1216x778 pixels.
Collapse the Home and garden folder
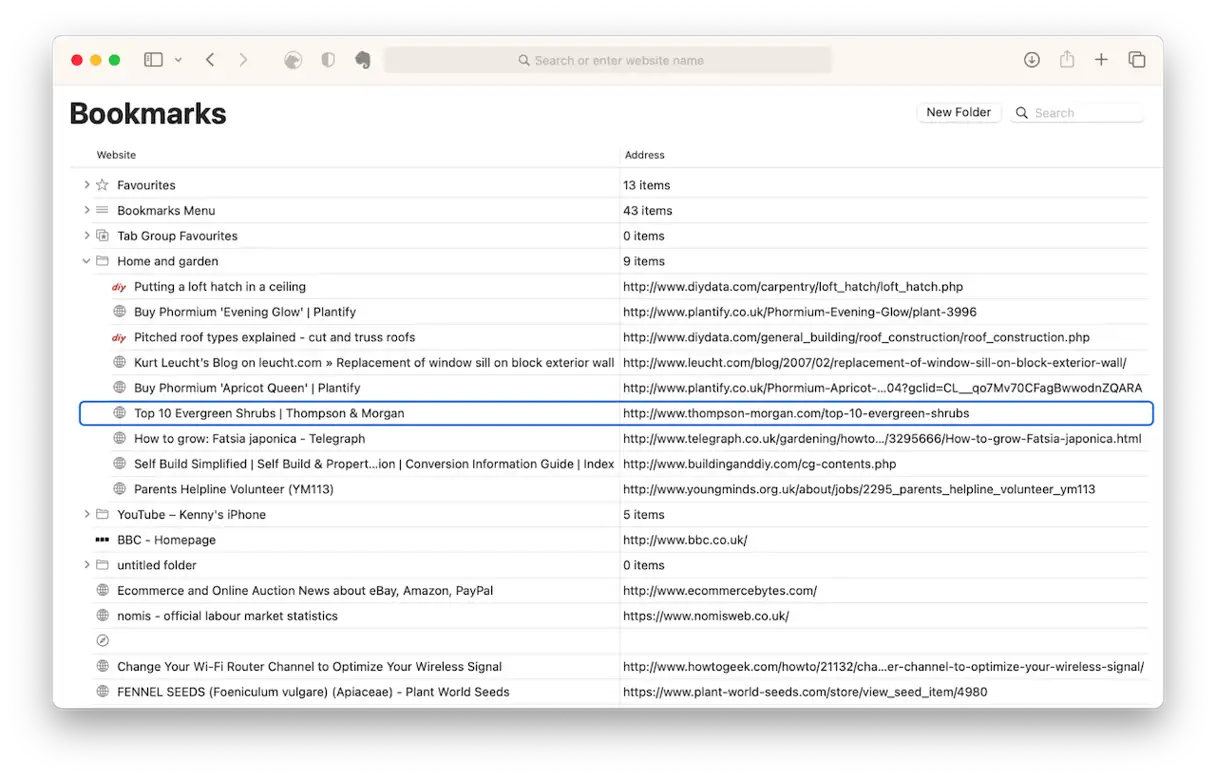(x=87, y=261)
